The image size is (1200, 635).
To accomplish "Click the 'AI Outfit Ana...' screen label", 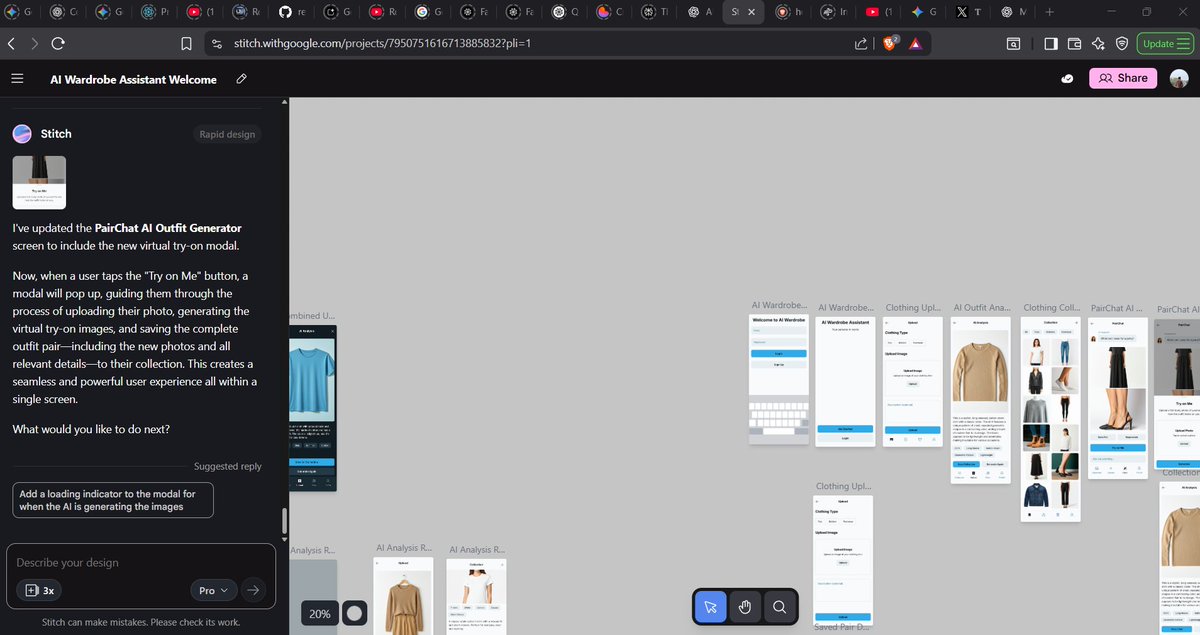I will pyautogui.click(x=982, y=308).
